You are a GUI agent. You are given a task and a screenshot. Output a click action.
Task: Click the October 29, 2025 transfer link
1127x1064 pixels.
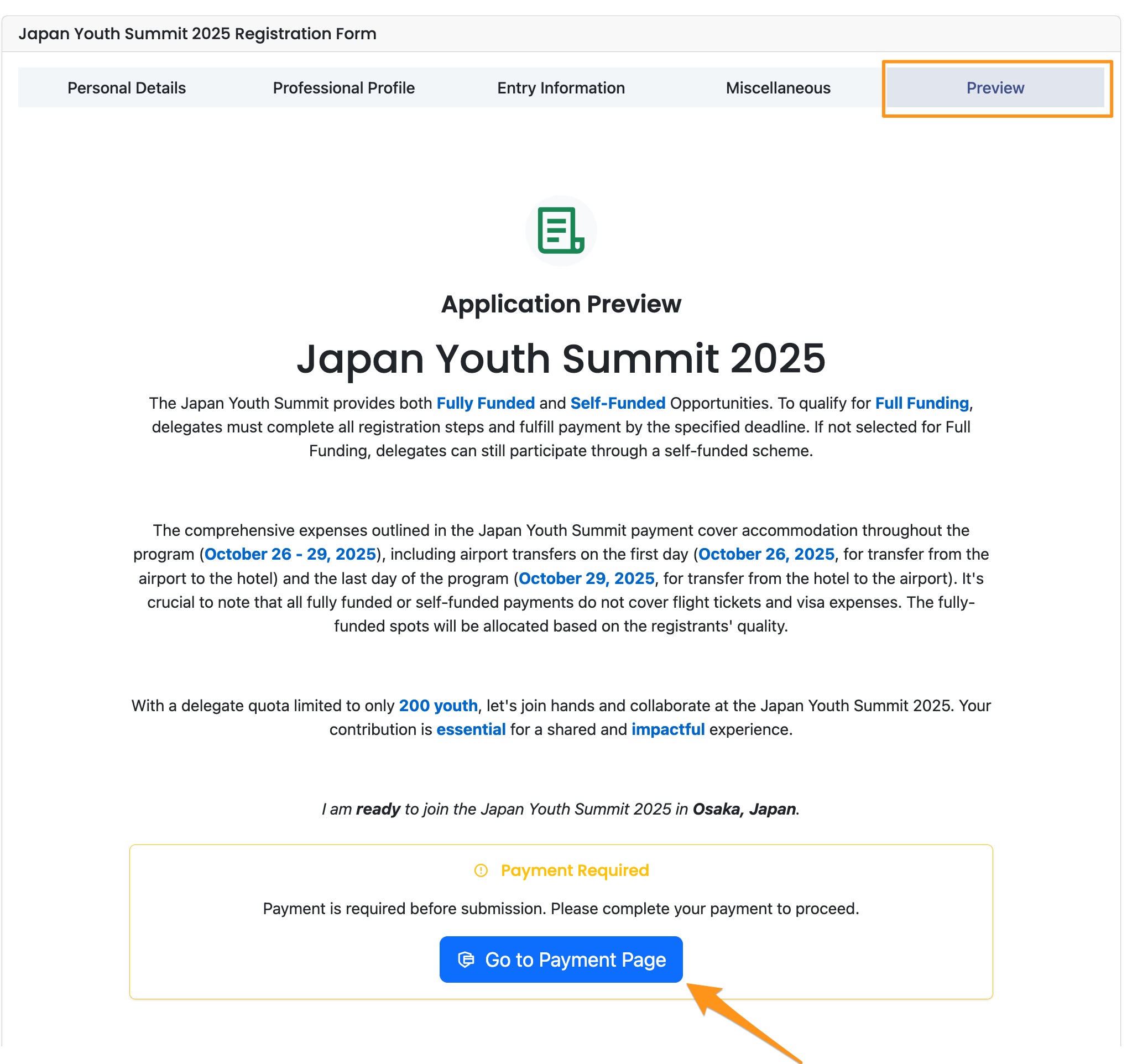point(587,578)
